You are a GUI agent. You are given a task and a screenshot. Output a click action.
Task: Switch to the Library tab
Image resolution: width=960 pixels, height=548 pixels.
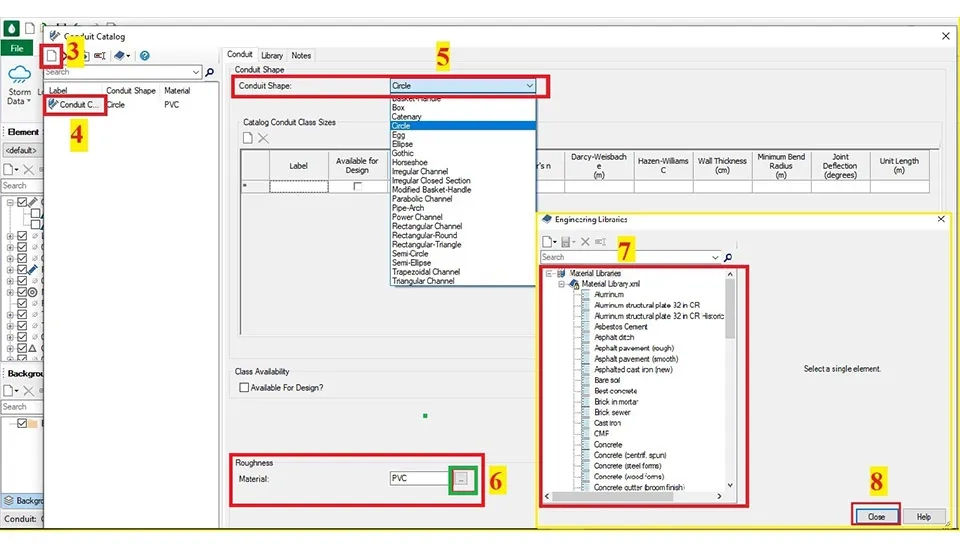pyautogui.click(x=272, y=56)
